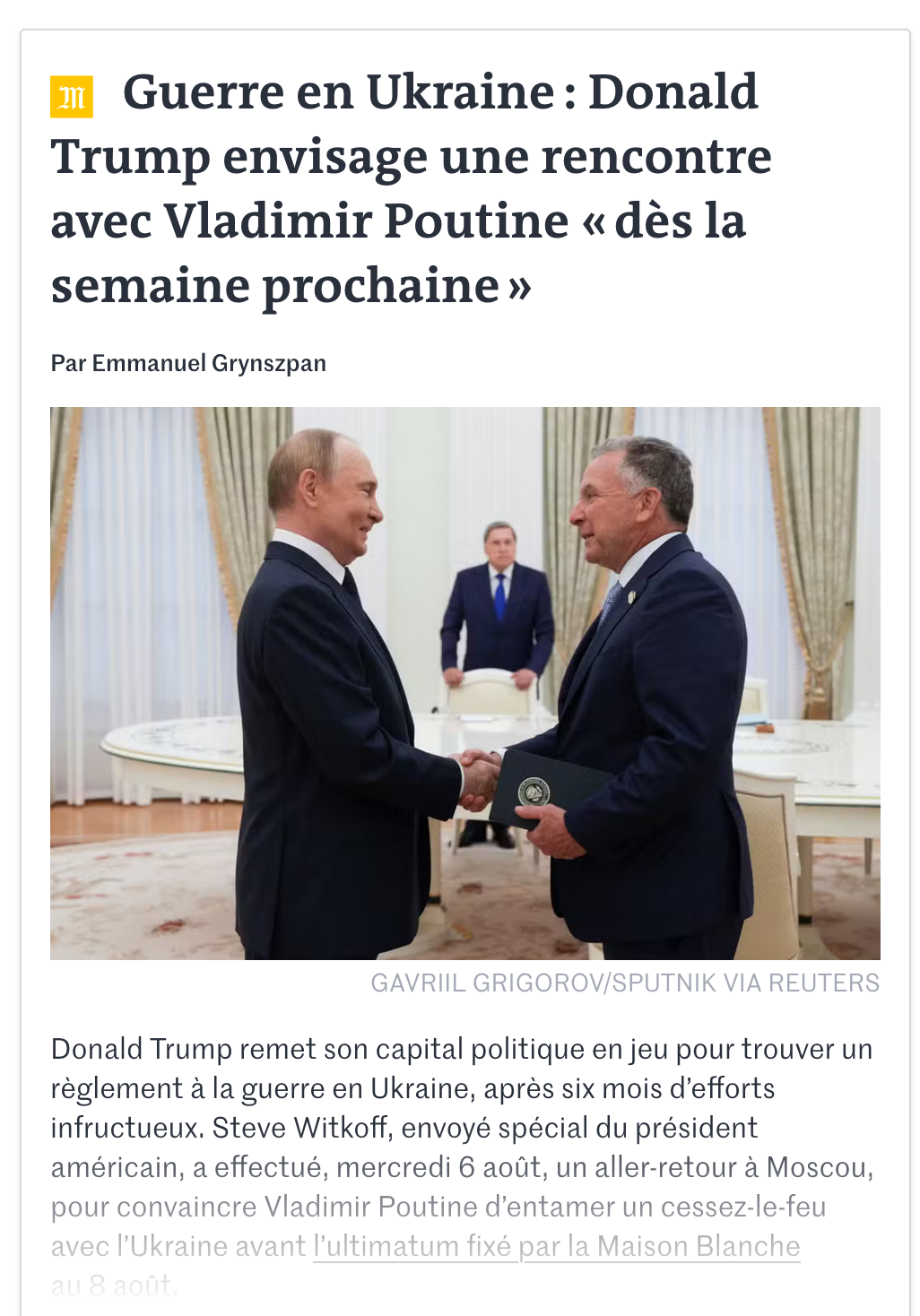Select the background man wearing a blue tie
The height and width of the screenshot is (1316, 920).
pyautogui.click(x=499, y=601)
